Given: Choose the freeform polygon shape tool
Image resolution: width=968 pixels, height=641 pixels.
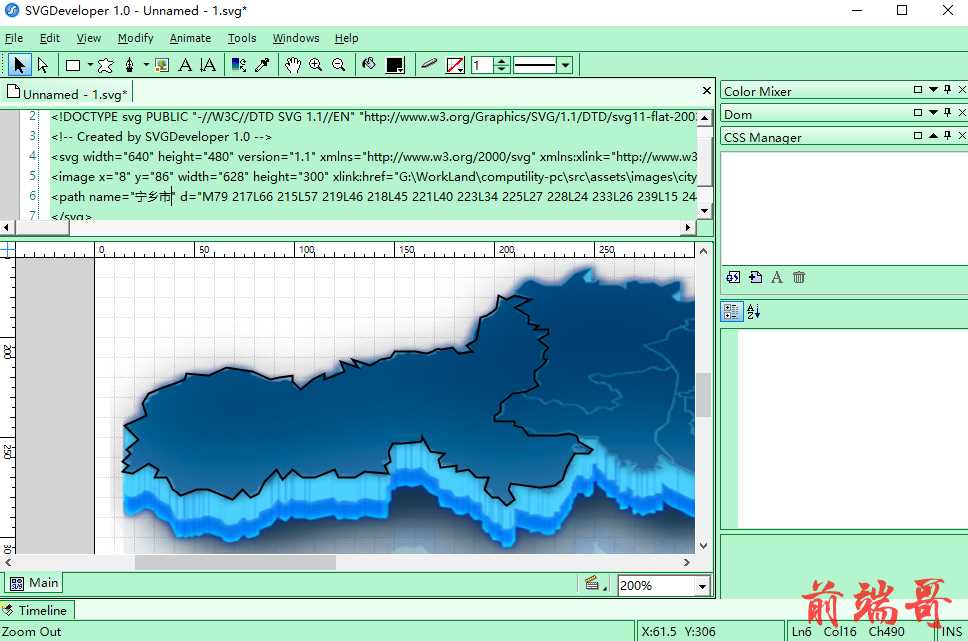Looking at the screenshot, I should tap(106, 65).
